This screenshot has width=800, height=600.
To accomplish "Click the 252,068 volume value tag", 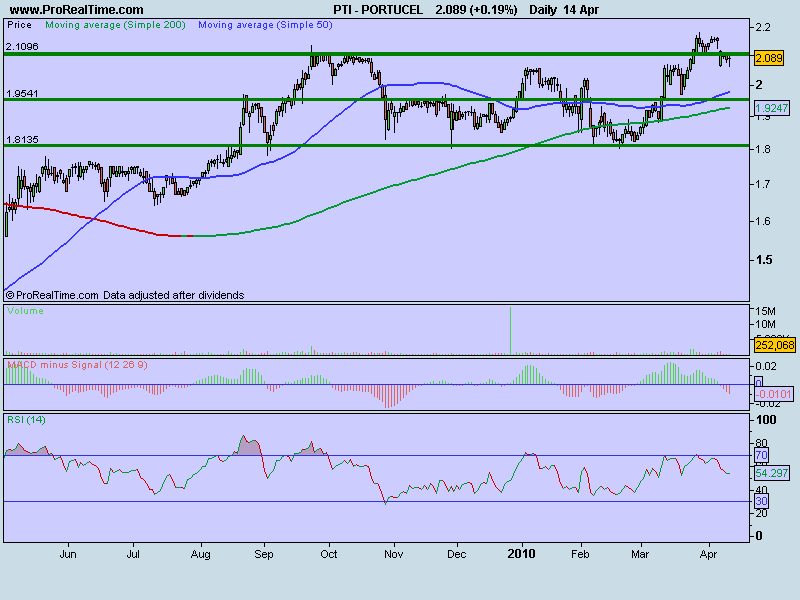I will click(x=773, y=345).
